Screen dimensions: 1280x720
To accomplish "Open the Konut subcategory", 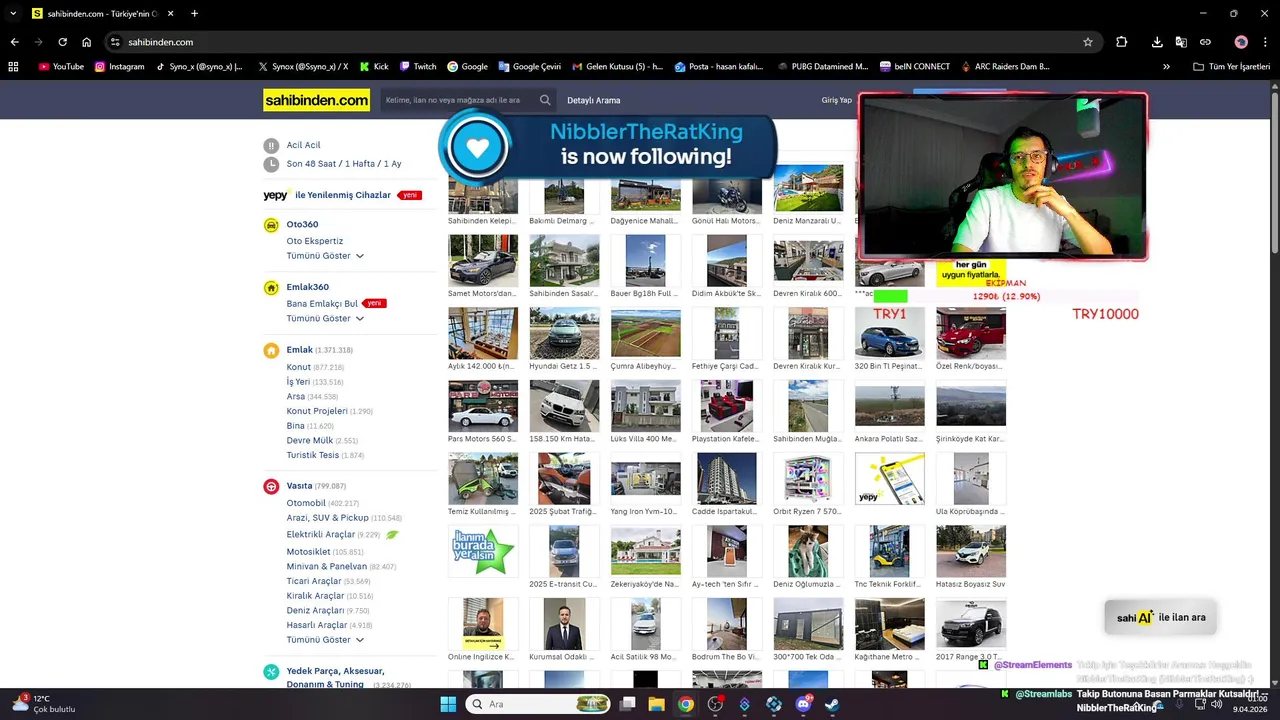I will tap(298, 367).
